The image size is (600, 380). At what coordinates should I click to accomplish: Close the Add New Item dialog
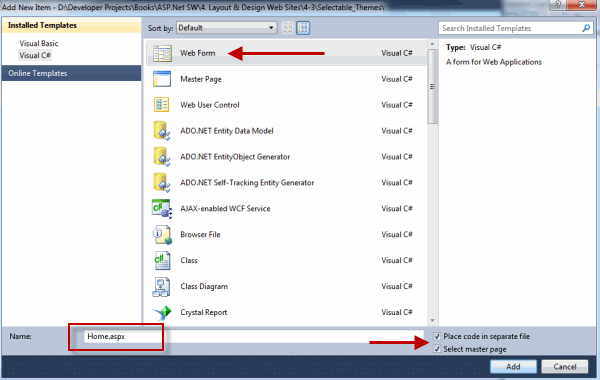[x=582, y=4]
